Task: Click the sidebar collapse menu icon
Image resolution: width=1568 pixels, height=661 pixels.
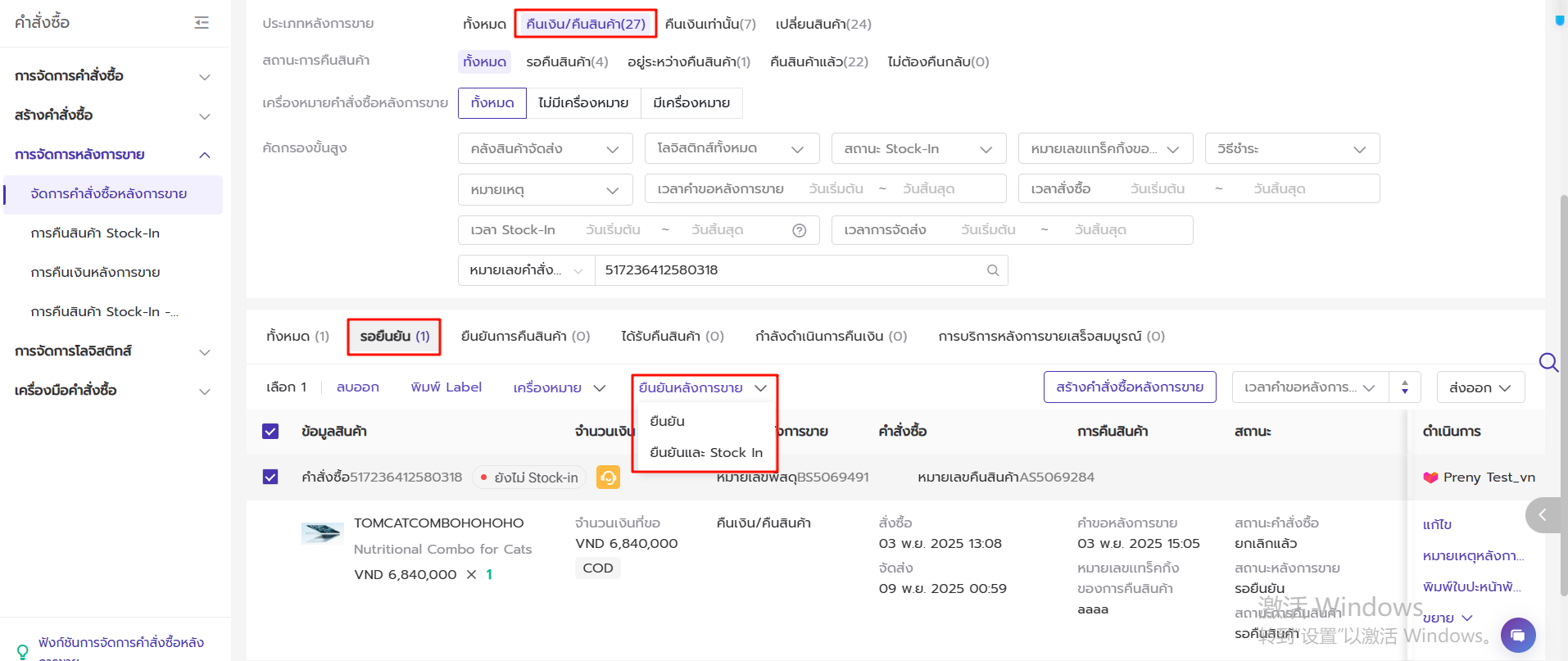Action: pyautogui.click(x=202, y=23)
